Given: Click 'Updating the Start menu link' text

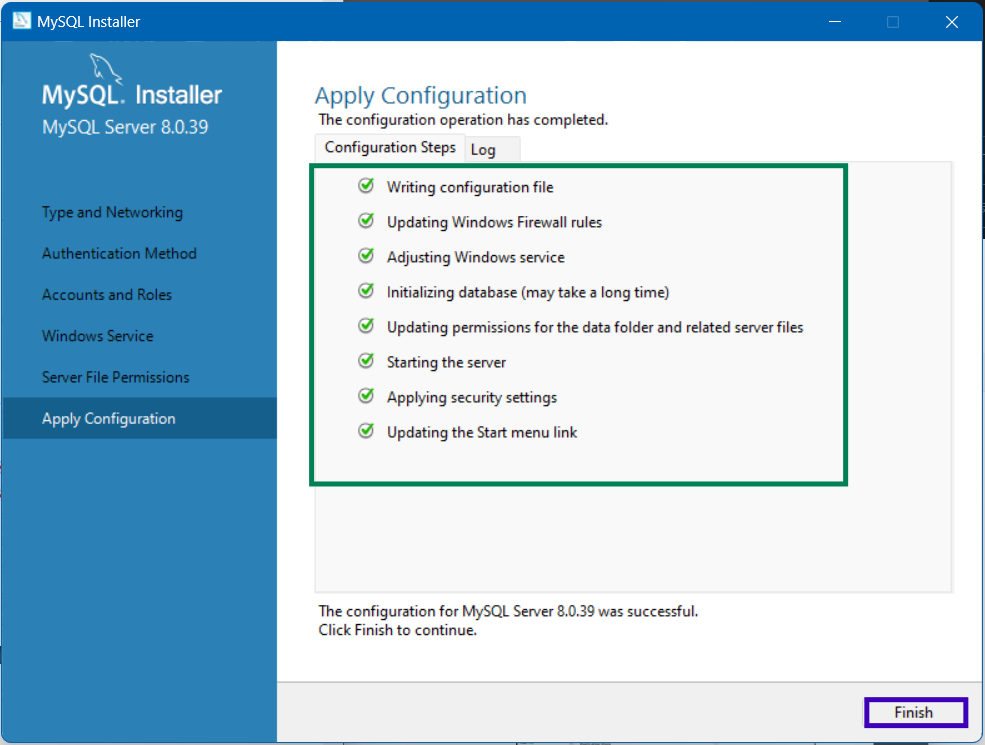Looking at the screenshot, I should pyautogui.click(x=482, y=432).
